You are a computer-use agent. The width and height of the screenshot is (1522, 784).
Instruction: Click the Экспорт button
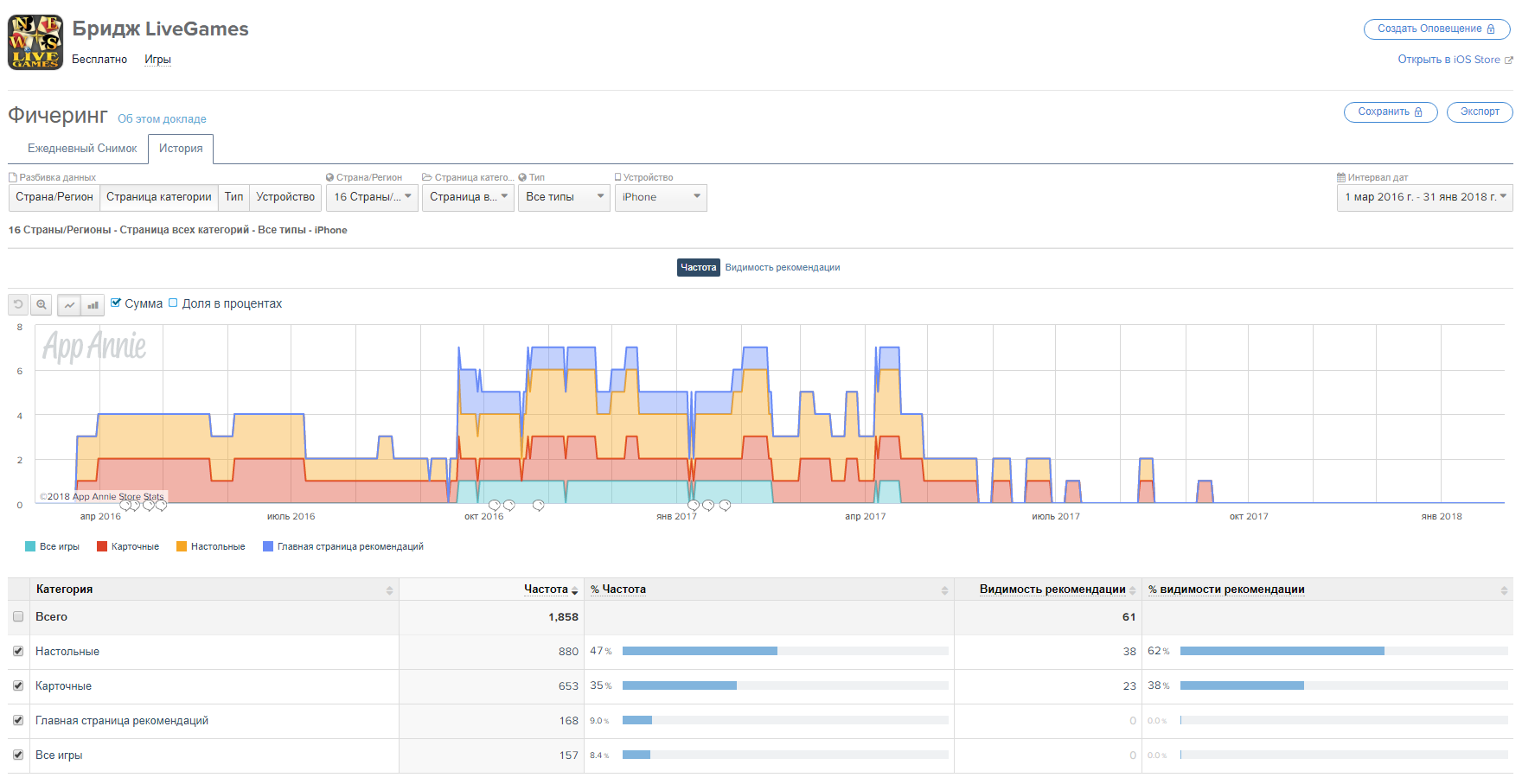click(x=1479, y=112)
